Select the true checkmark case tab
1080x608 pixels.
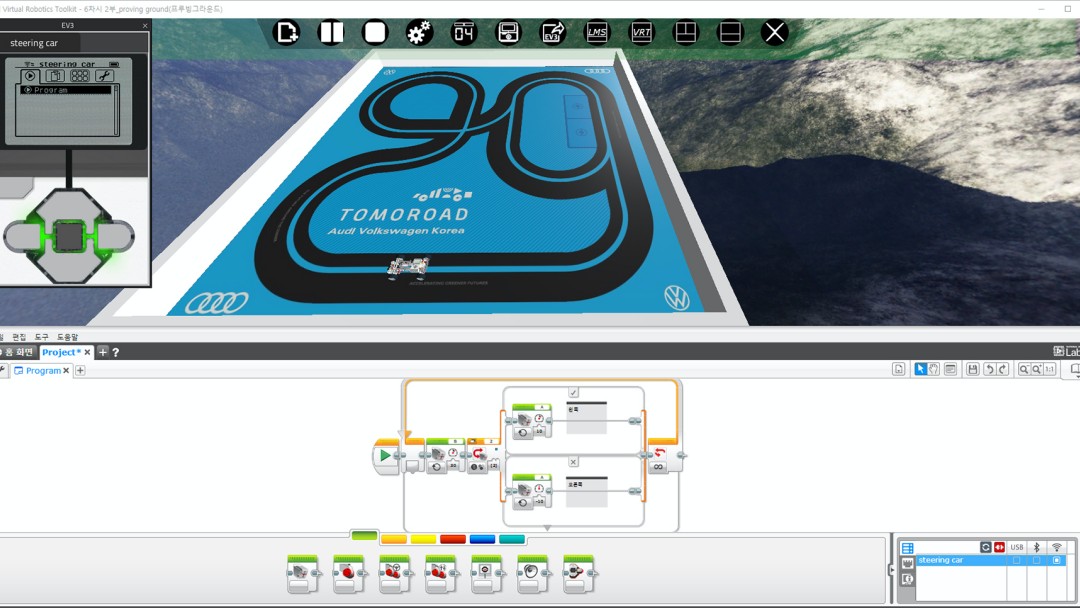pos(573,392)
